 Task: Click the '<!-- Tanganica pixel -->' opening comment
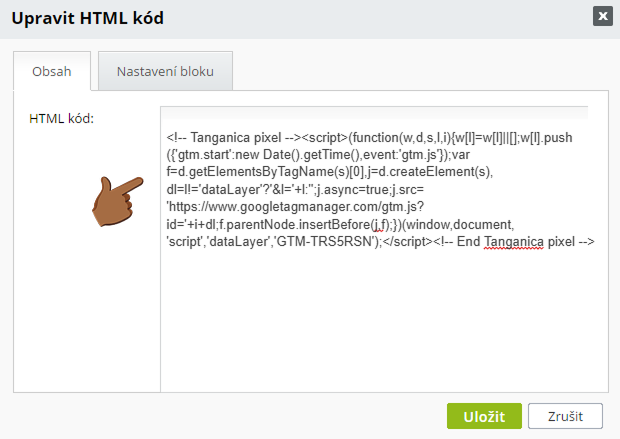[234, 138]
